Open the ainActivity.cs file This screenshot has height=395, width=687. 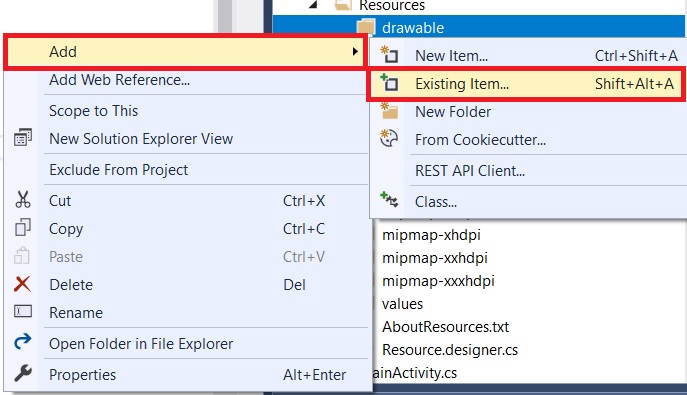pyautogui.click(x=414, y=373)
